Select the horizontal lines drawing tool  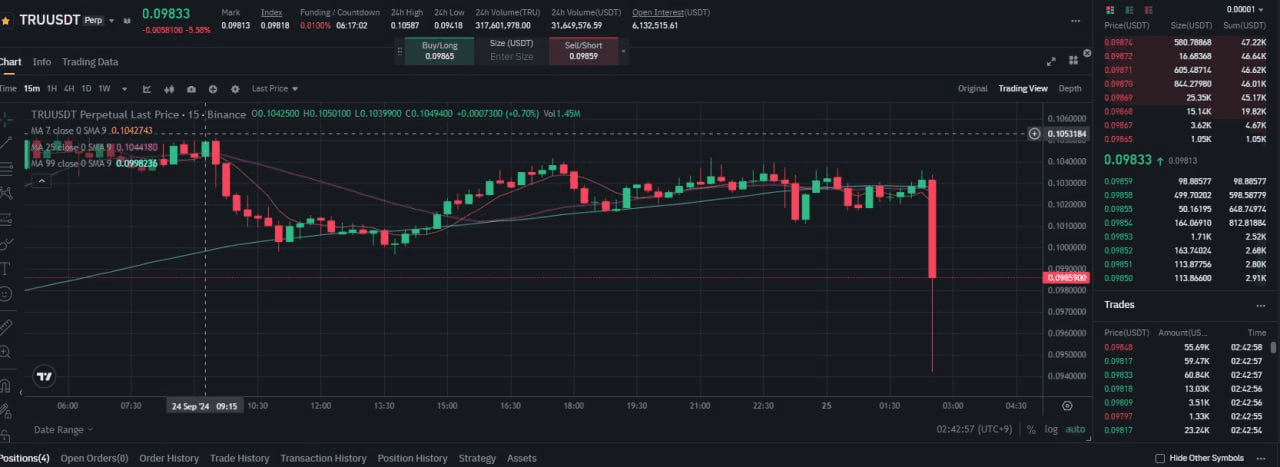coord(6,167)
